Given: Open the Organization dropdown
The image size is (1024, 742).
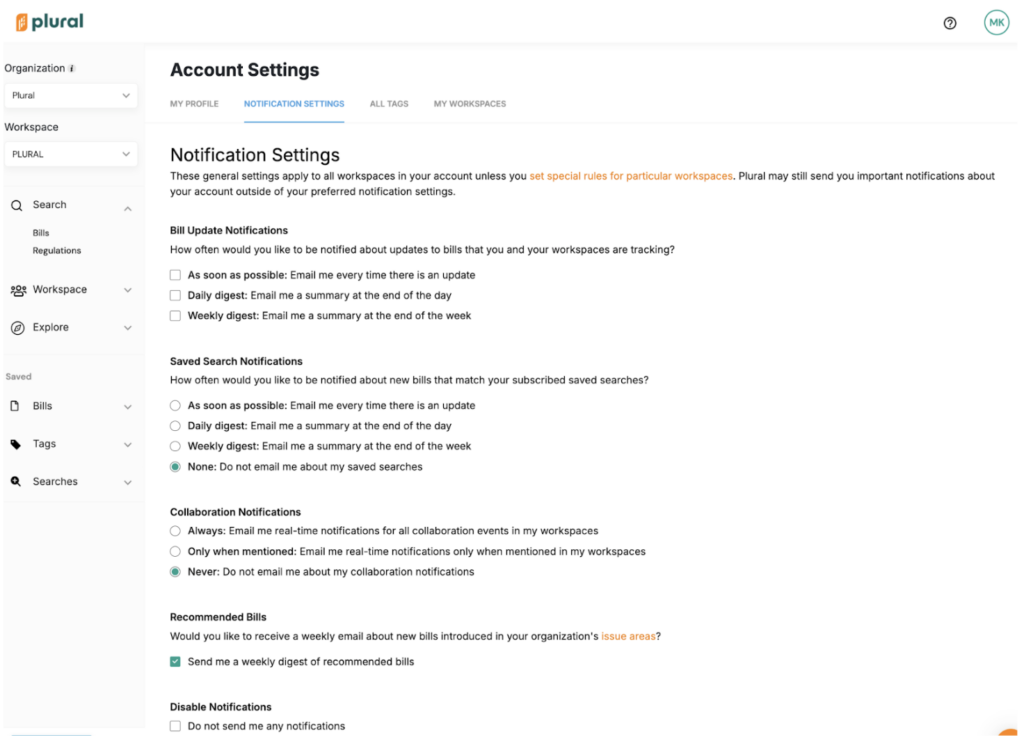Looking at the screenshot, I should (x=70, y=96).
